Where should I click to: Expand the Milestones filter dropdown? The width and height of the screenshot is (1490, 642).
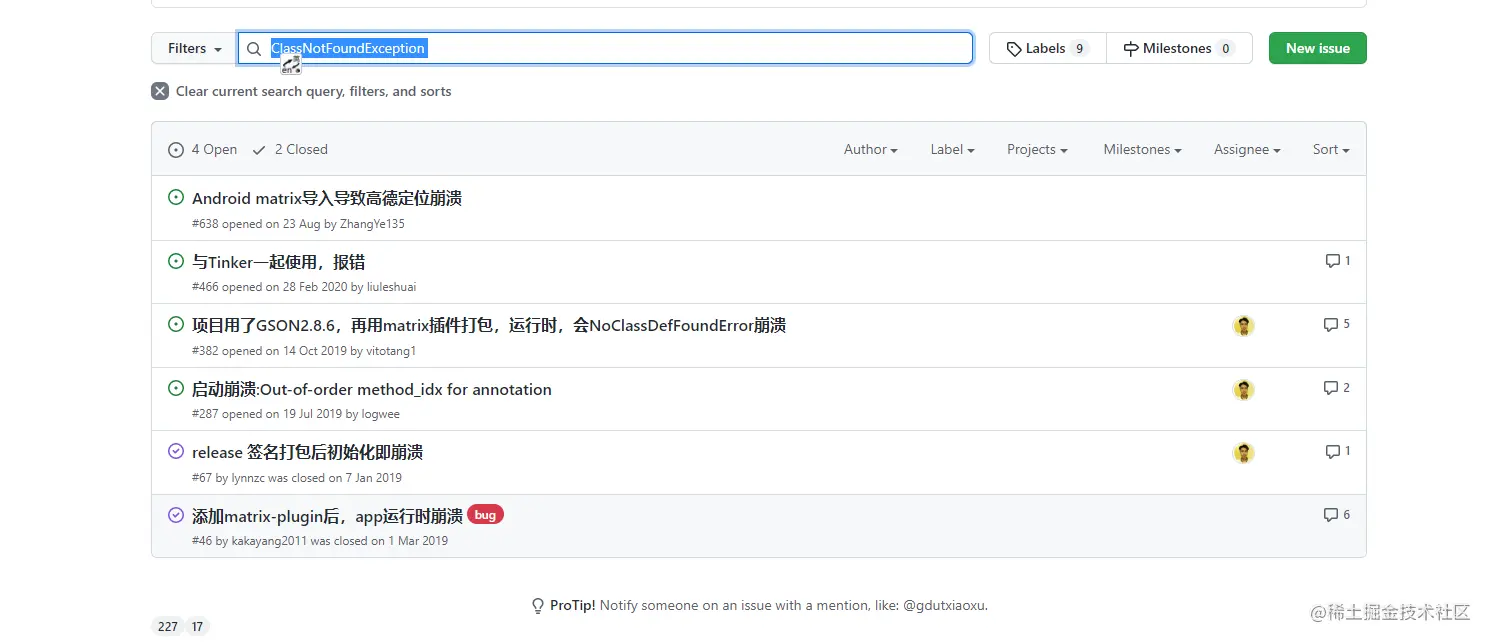point(1142,149)
